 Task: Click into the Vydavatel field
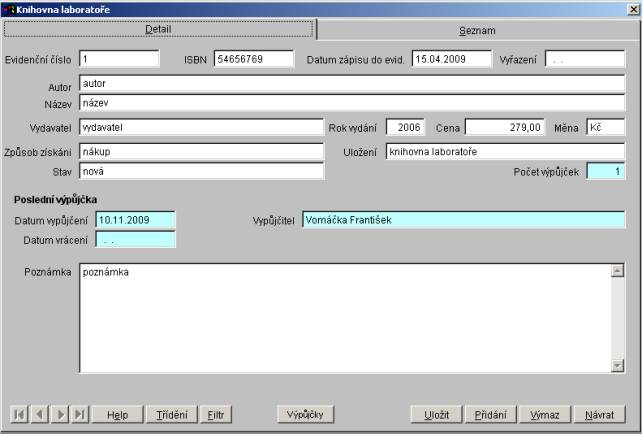coord(201,127)
